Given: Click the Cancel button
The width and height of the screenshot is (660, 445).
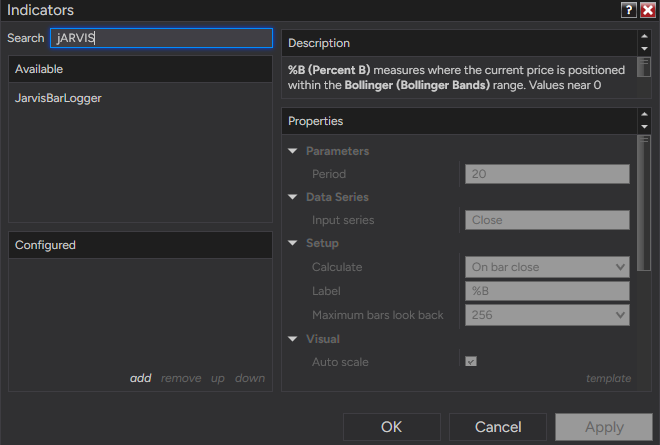Looking at the screenshot, I should [x=498, y=427].
